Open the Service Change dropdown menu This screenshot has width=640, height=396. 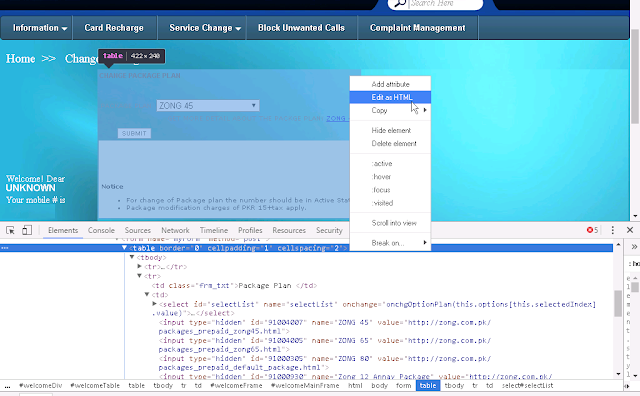coord(205,28)
